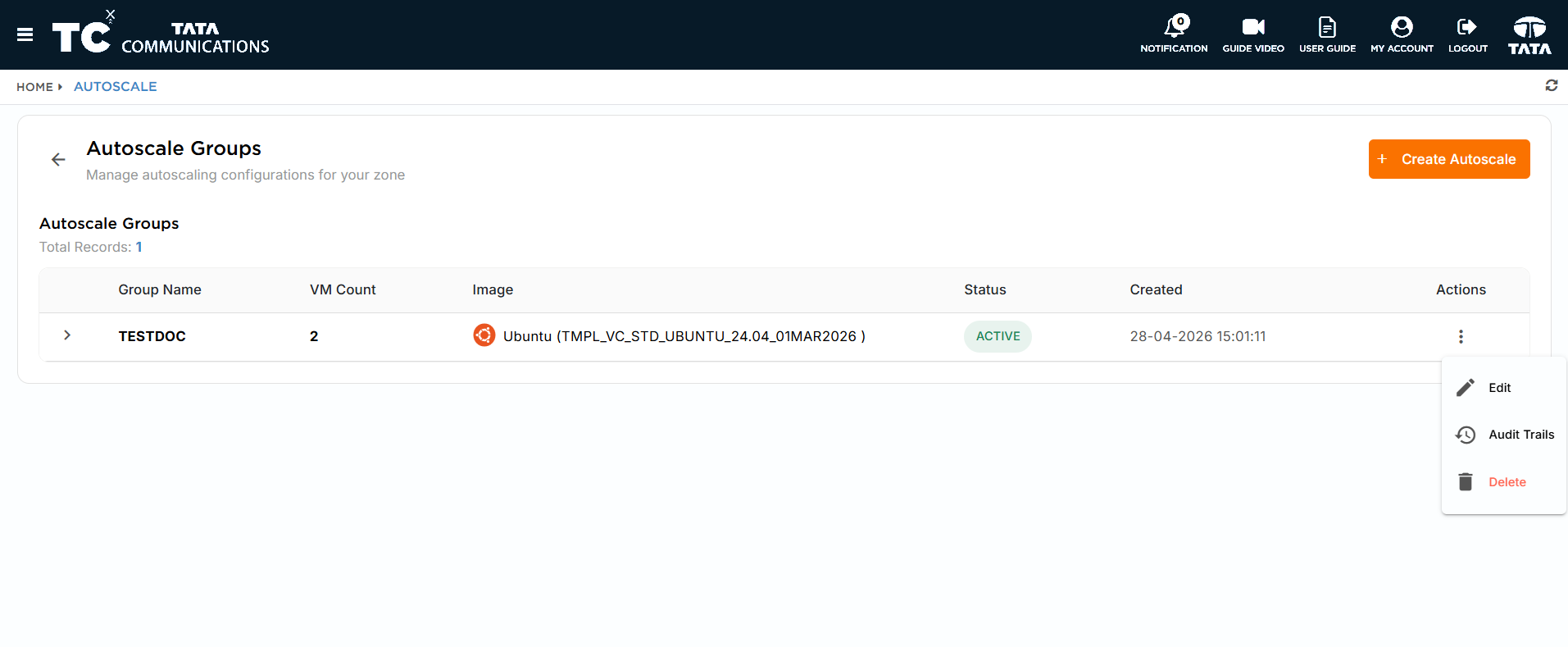Click the Ubuntu template name text

(684, 336)
